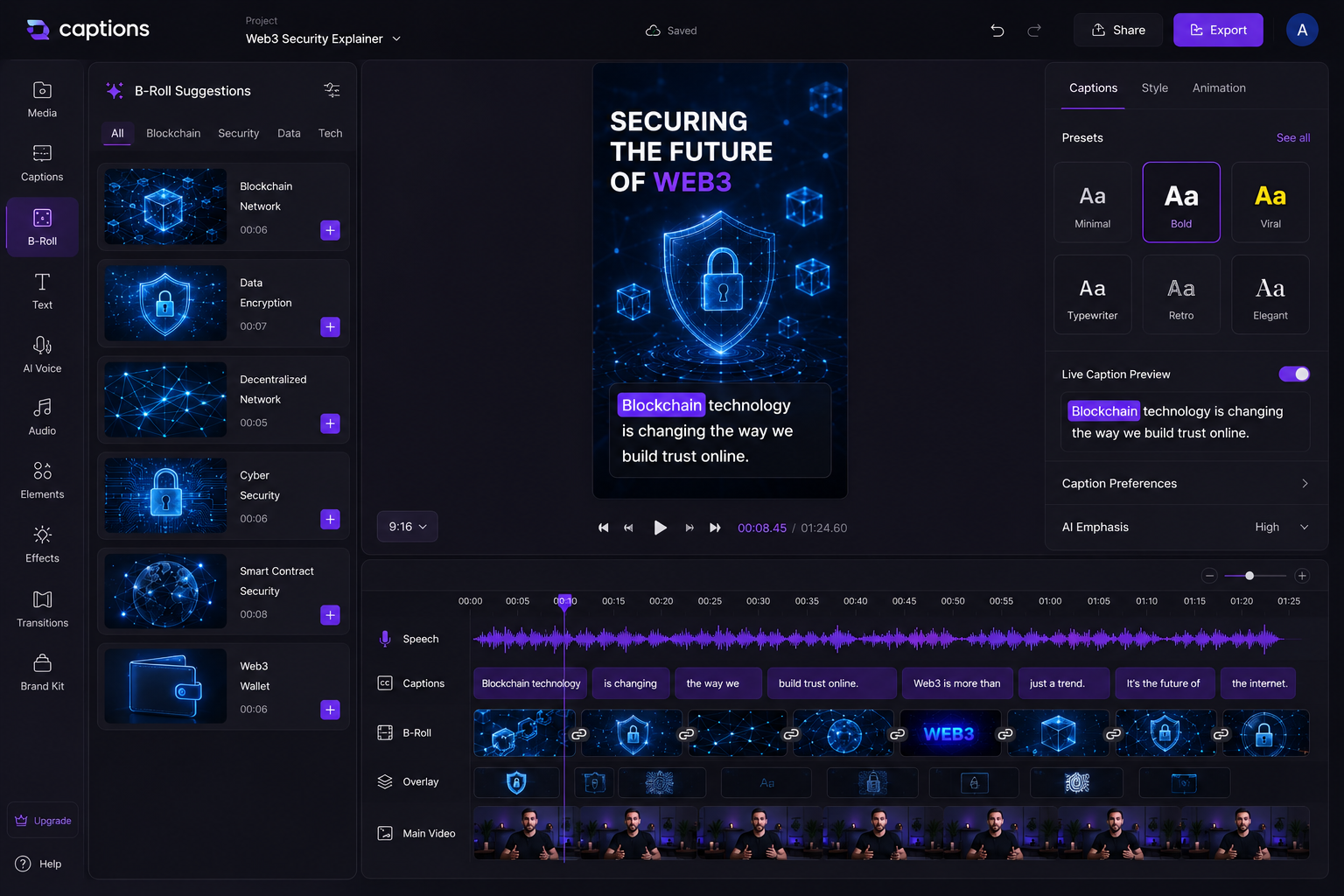
Task: Open the Media panel in the sidebar
Action: click(x=42, y=100)
